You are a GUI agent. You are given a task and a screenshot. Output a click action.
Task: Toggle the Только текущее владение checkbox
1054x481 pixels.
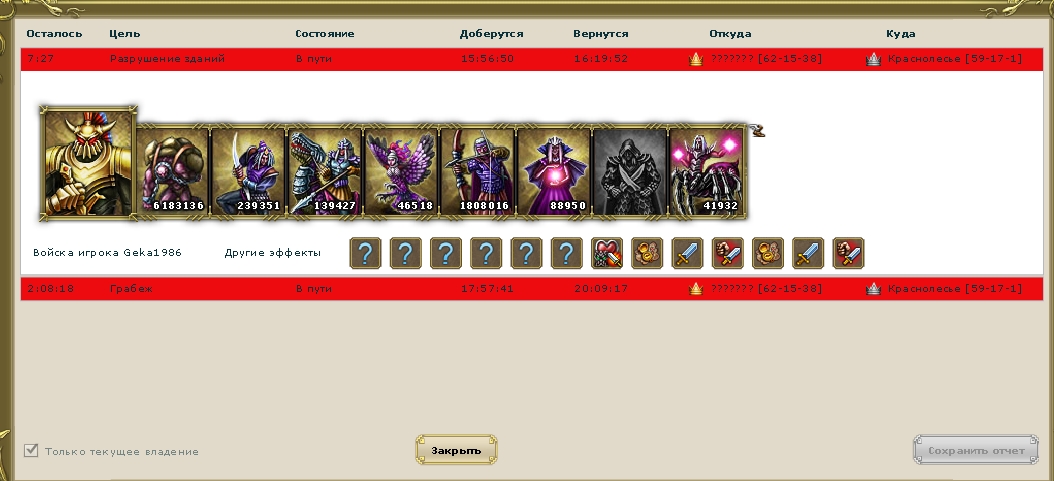point(31,450)
